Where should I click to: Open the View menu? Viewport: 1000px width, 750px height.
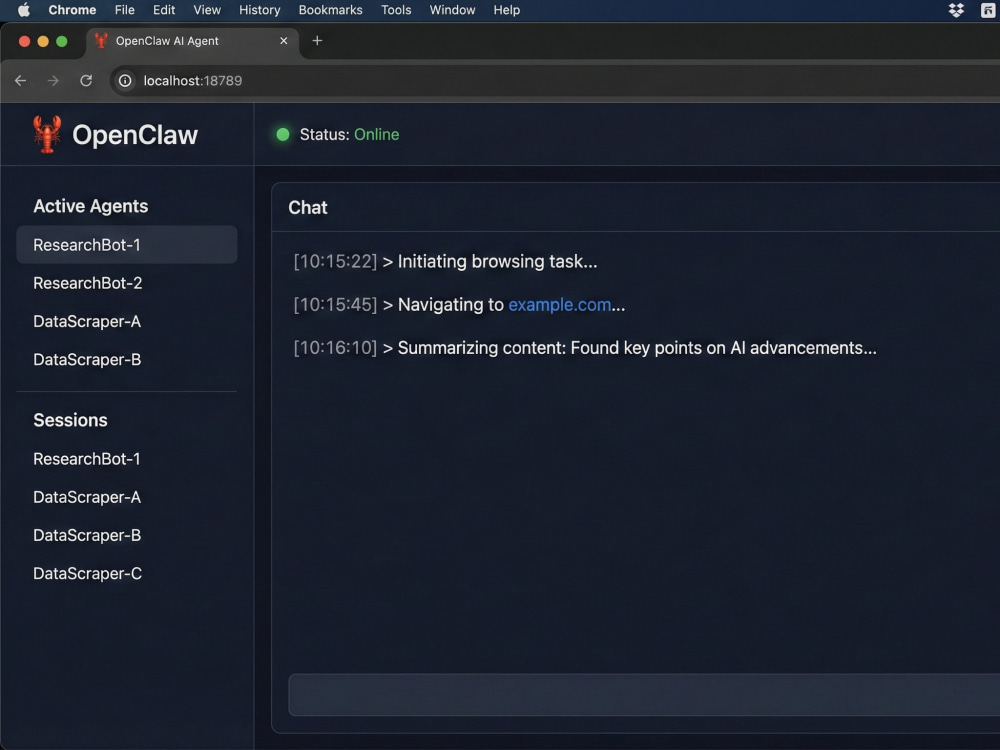pyautogui.click(x=207, y=10)
